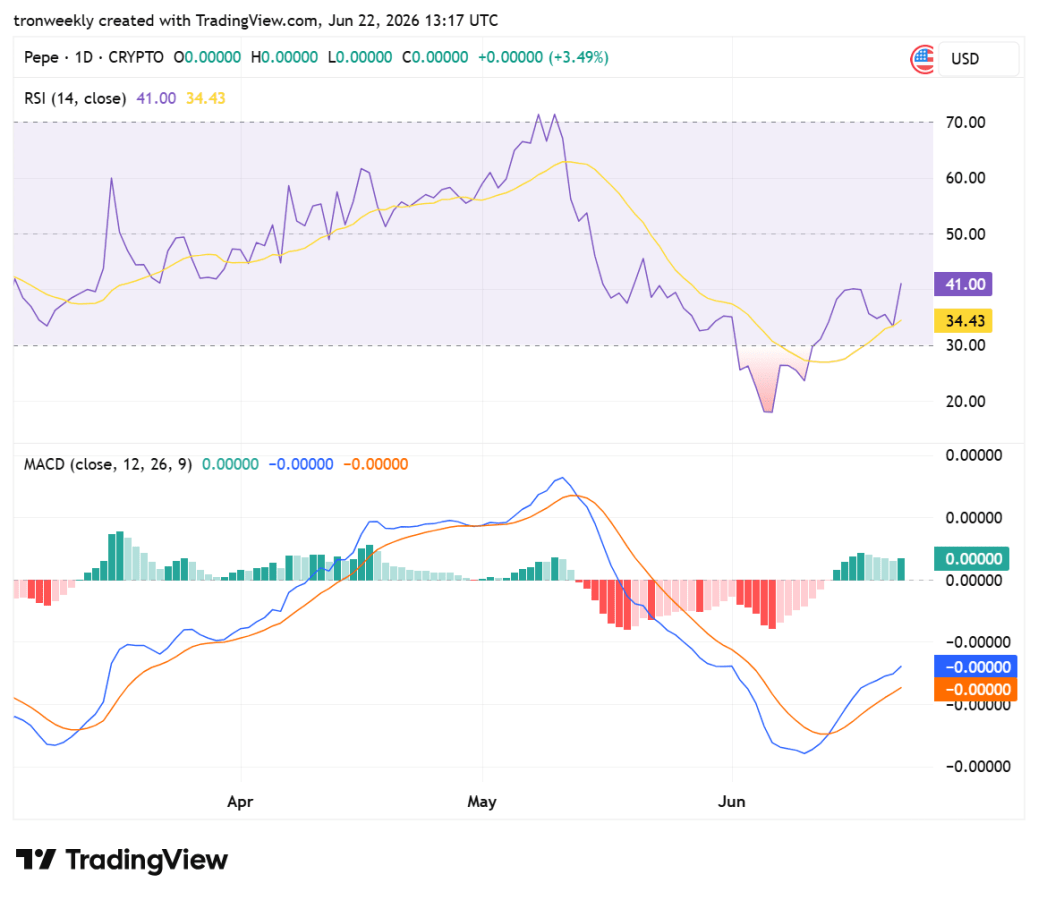Screen dimensions: 1038x900
Task: Click the yellow RSI MA value 34.43 in legend
Action: (205, 99)
